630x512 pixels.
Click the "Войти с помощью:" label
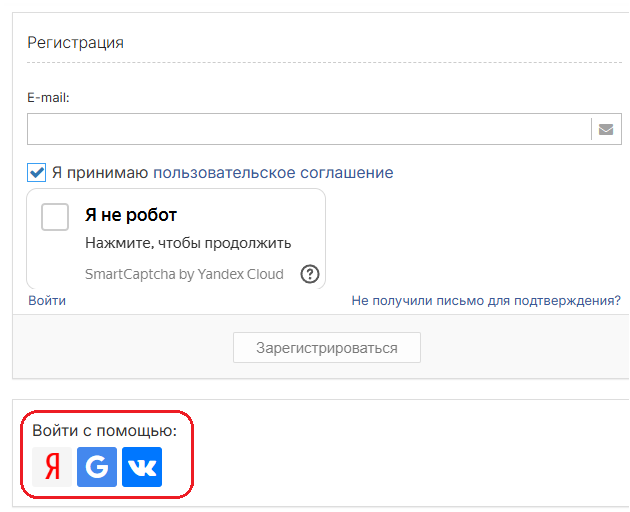(x=104, y=431)
